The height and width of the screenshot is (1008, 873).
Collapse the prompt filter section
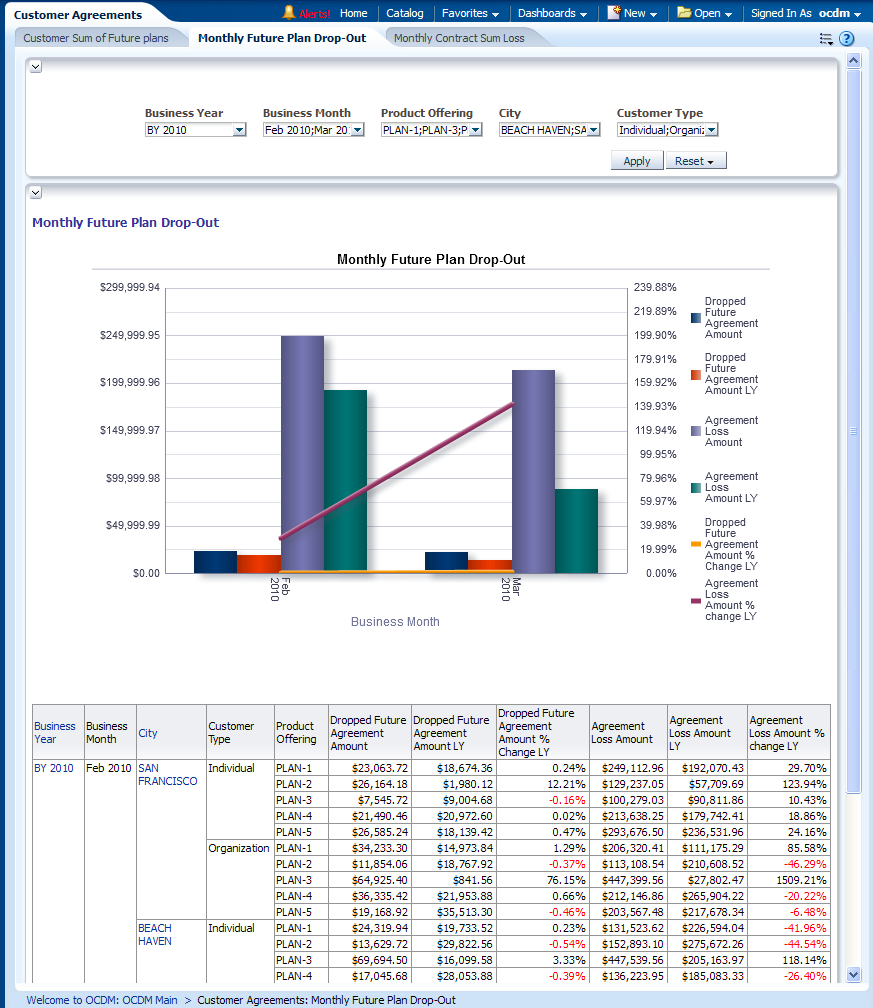(x=36, y=66)
